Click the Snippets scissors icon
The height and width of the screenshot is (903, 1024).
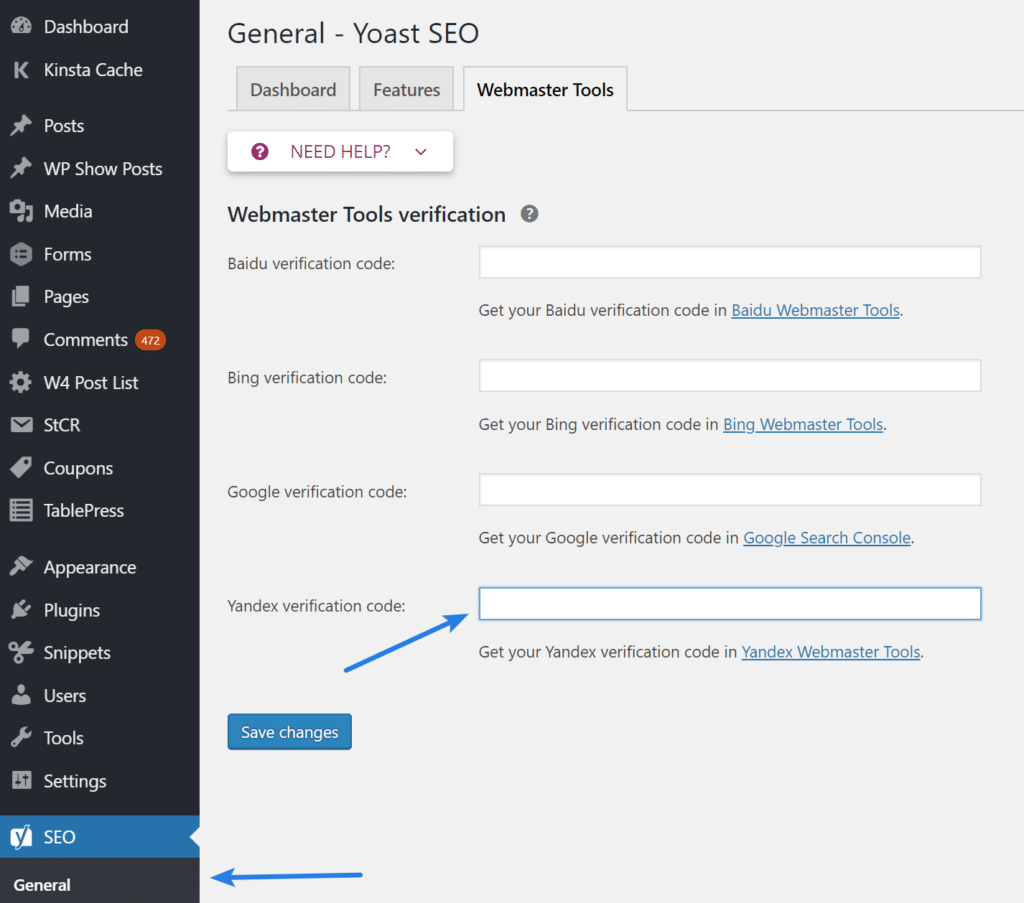pos(22,652)
